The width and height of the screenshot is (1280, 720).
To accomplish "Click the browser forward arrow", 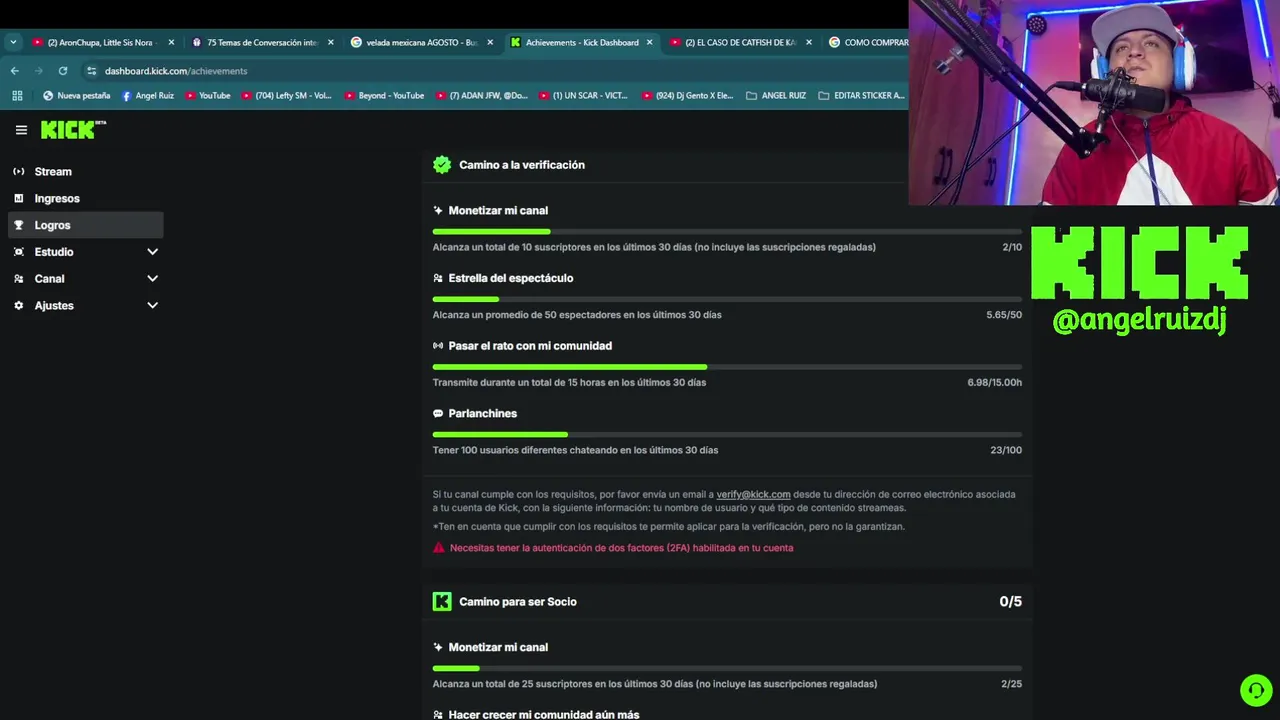I will point(39,71).
